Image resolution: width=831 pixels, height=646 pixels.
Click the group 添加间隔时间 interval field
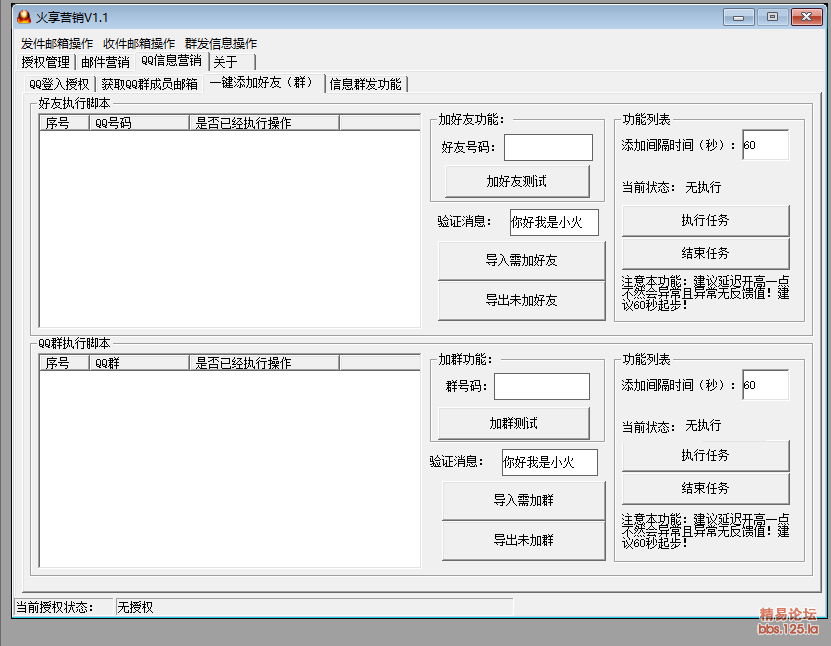[765, 385]
